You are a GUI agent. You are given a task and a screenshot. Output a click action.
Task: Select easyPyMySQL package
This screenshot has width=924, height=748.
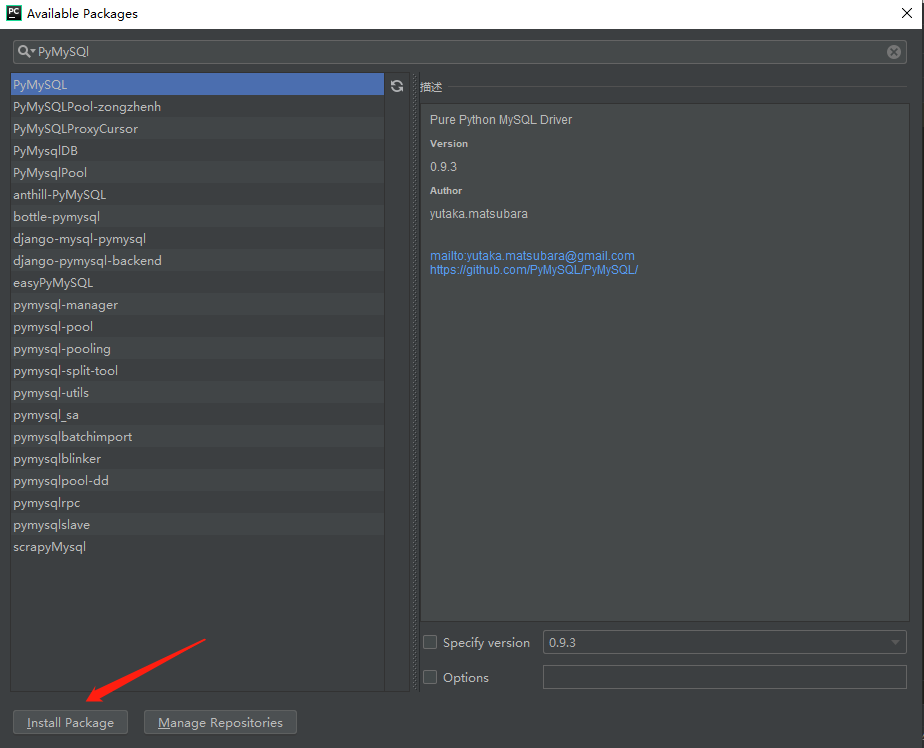(x=197, y=282)
